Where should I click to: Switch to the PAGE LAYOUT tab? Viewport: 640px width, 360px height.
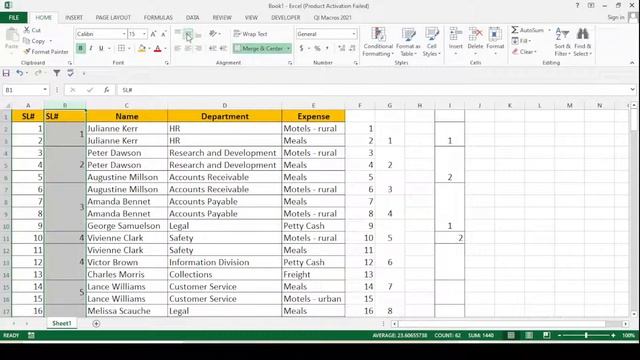tap(113, 18)
